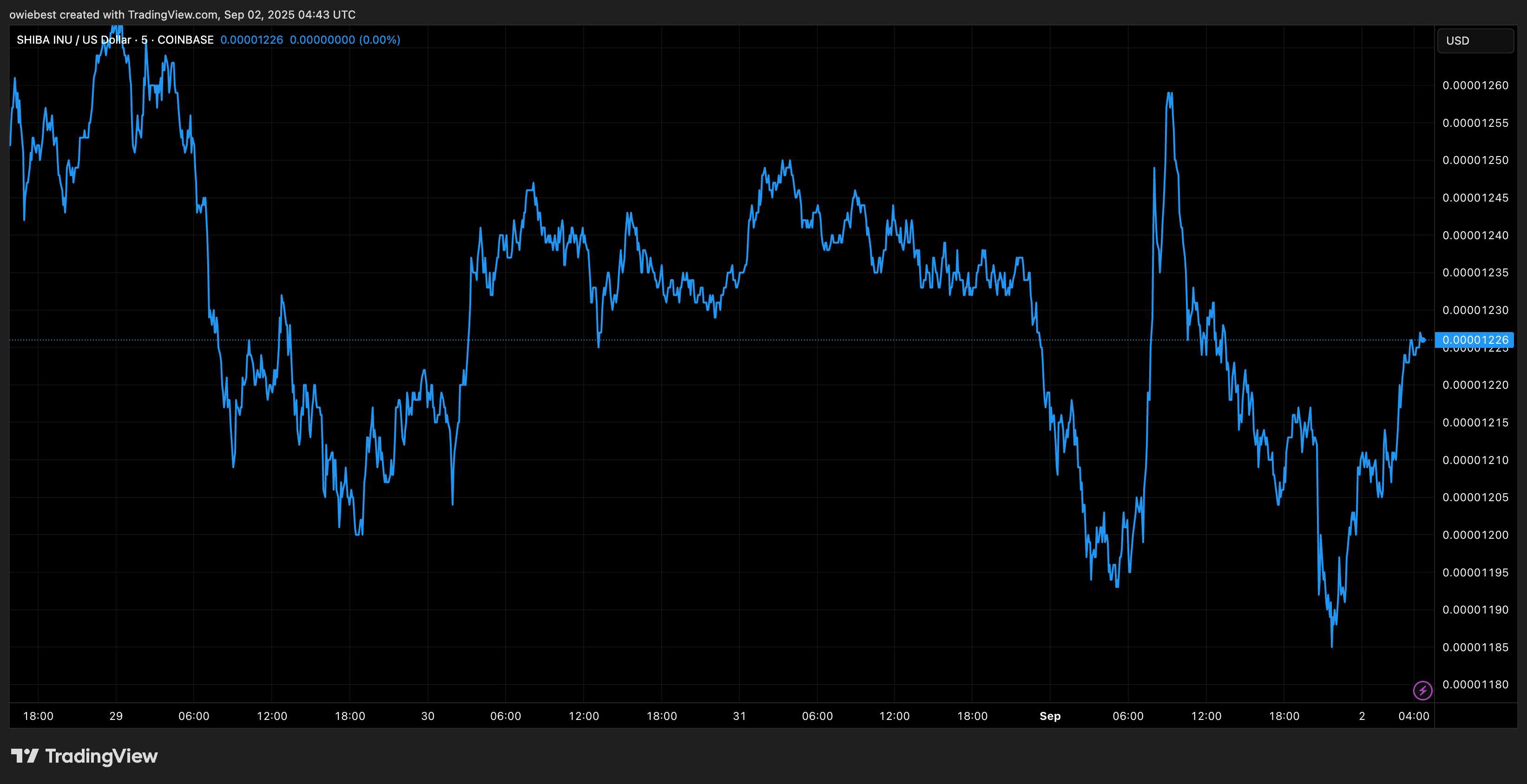Image resolution: width=1527 pixels, height=784 pixels.
Task: Click the 0.00001200 price axis label
Action: pos(1475,535)
